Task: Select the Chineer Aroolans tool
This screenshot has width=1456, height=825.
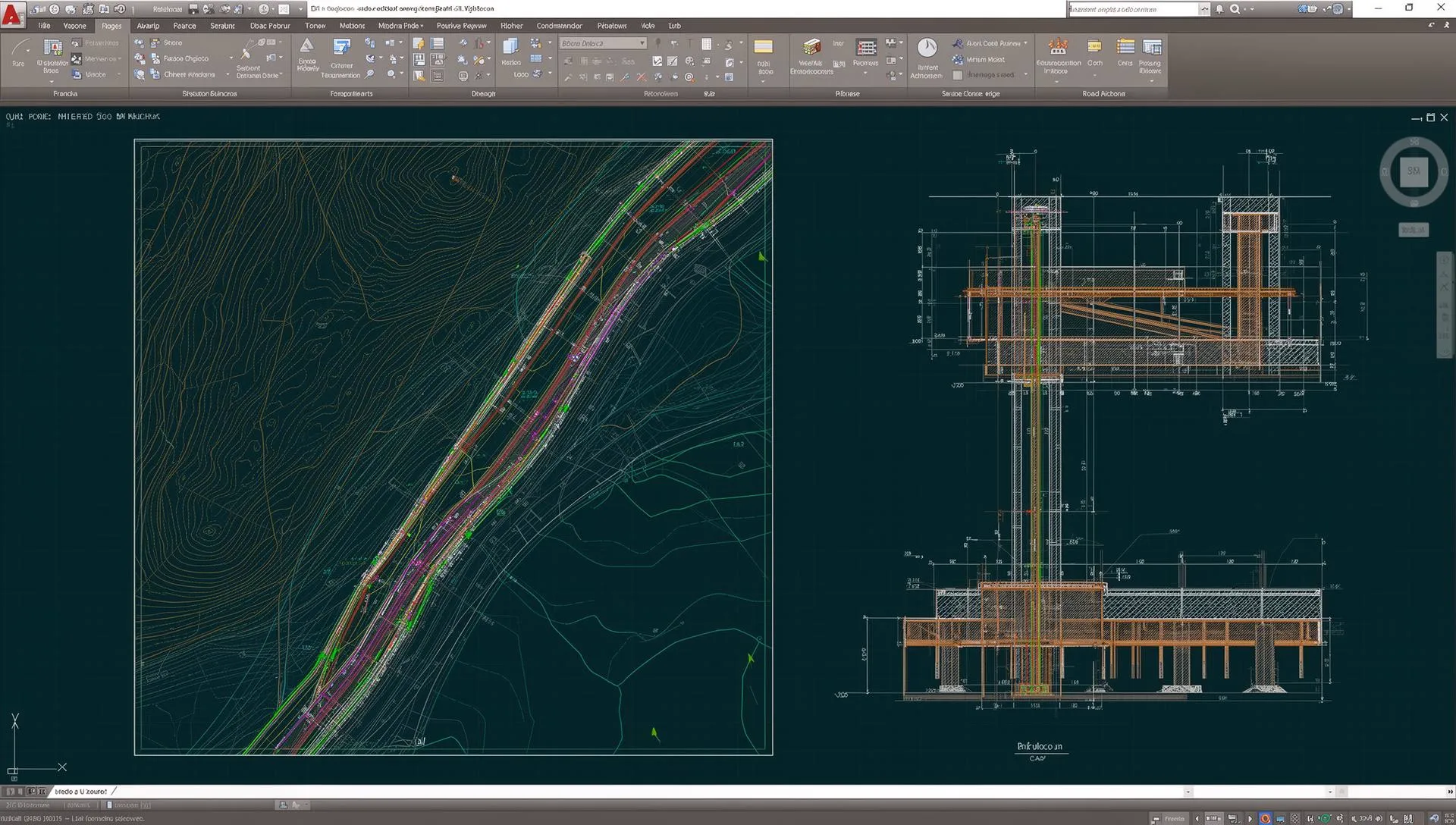Action: point(182,74)
